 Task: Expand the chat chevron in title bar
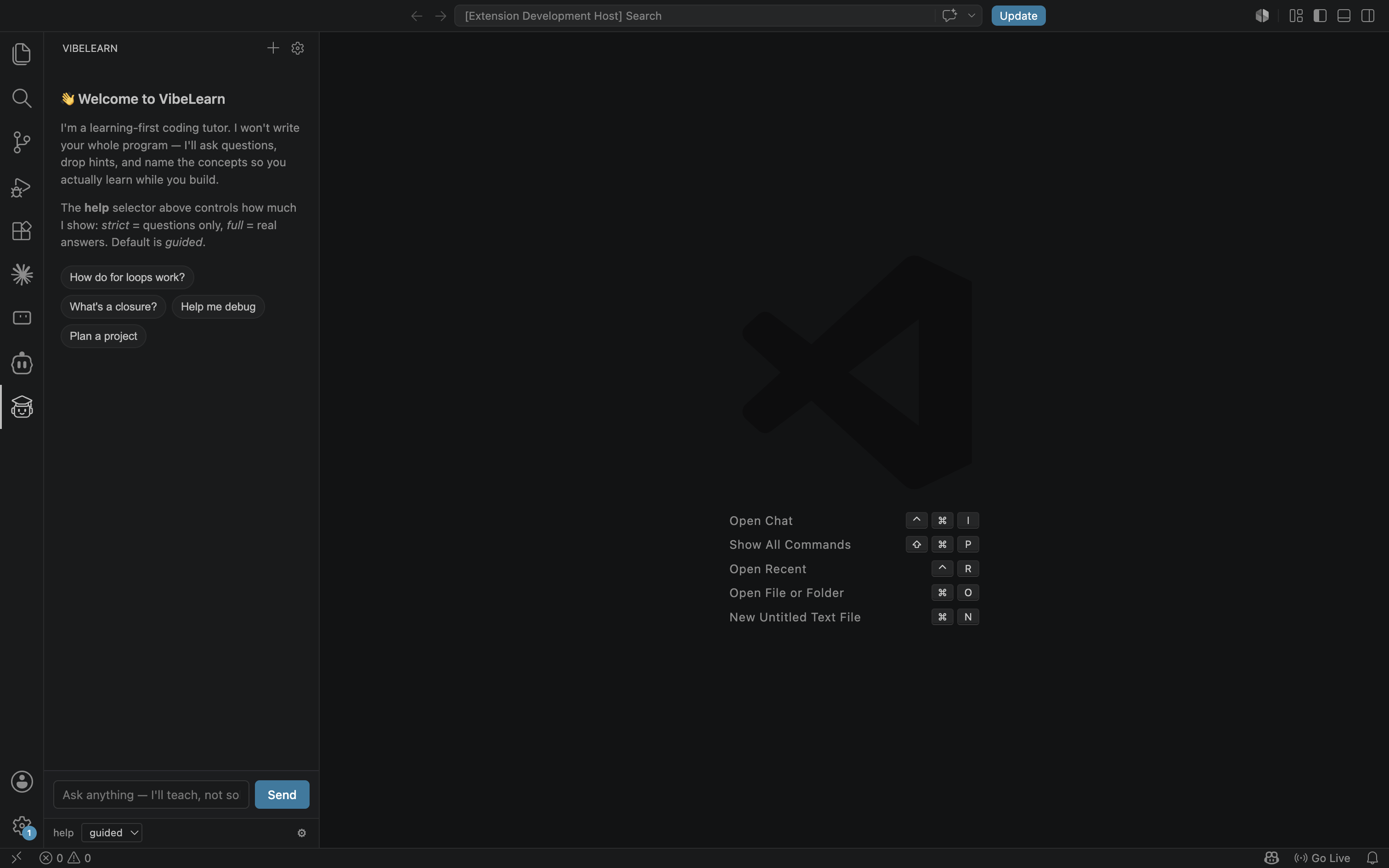coord(971,16)
